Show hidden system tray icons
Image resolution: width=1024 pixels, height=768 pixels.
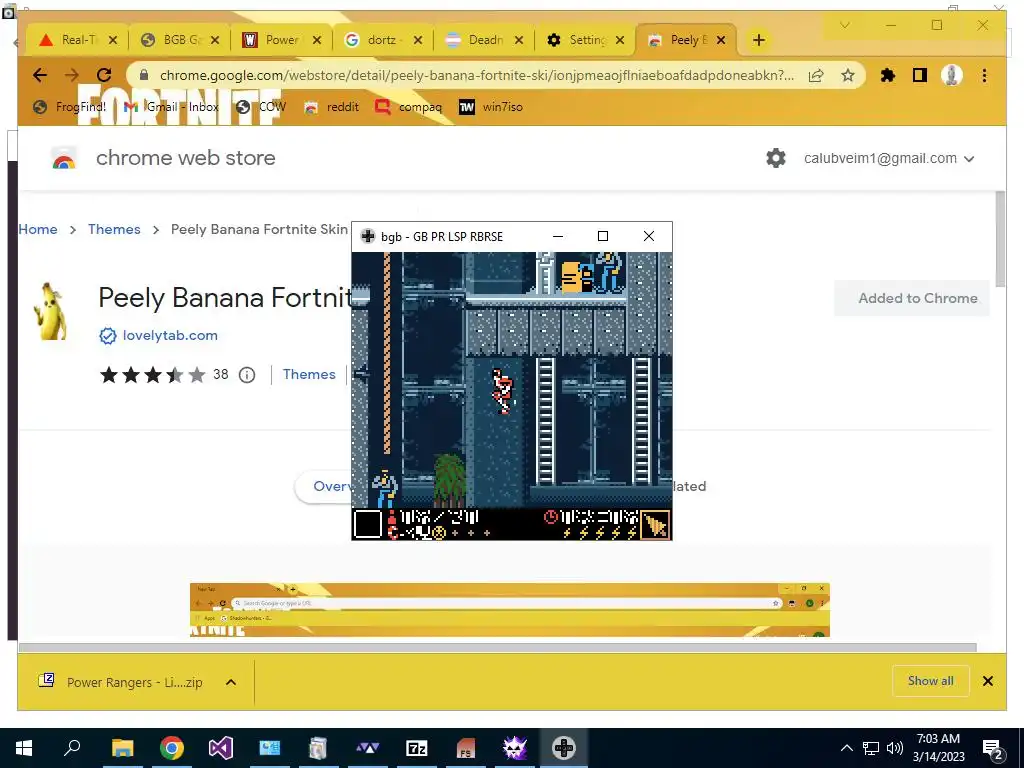click(x=846, y=748)
